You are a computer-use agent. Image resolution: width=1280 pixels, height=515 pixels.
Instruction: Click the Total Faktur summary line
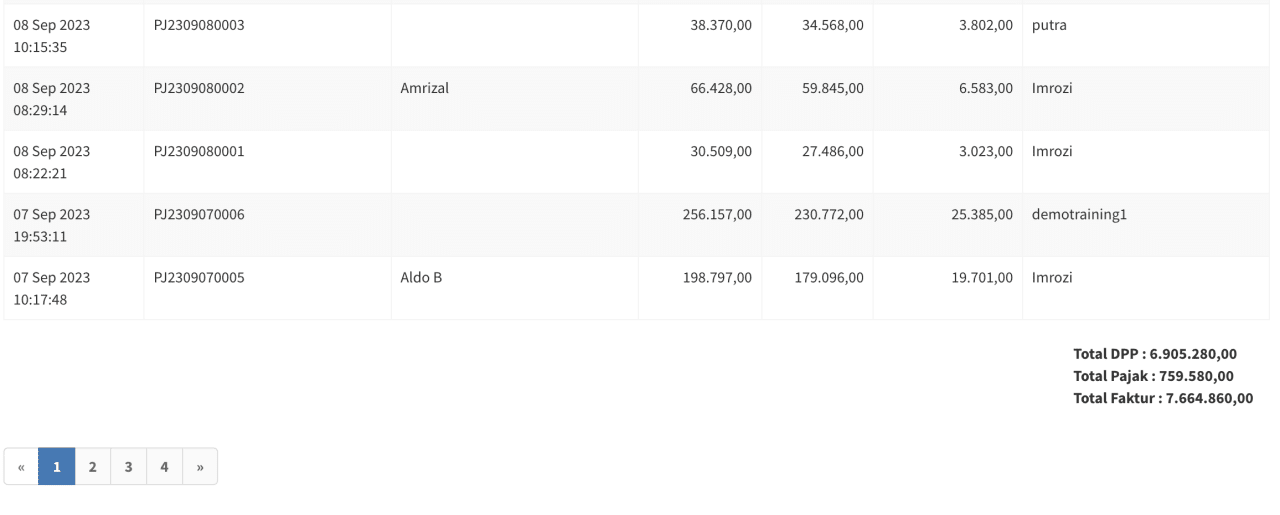1163,398
